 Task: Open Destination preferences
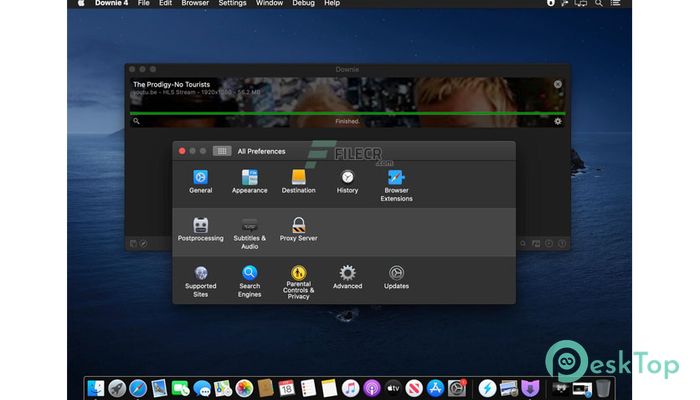point(298,181)
